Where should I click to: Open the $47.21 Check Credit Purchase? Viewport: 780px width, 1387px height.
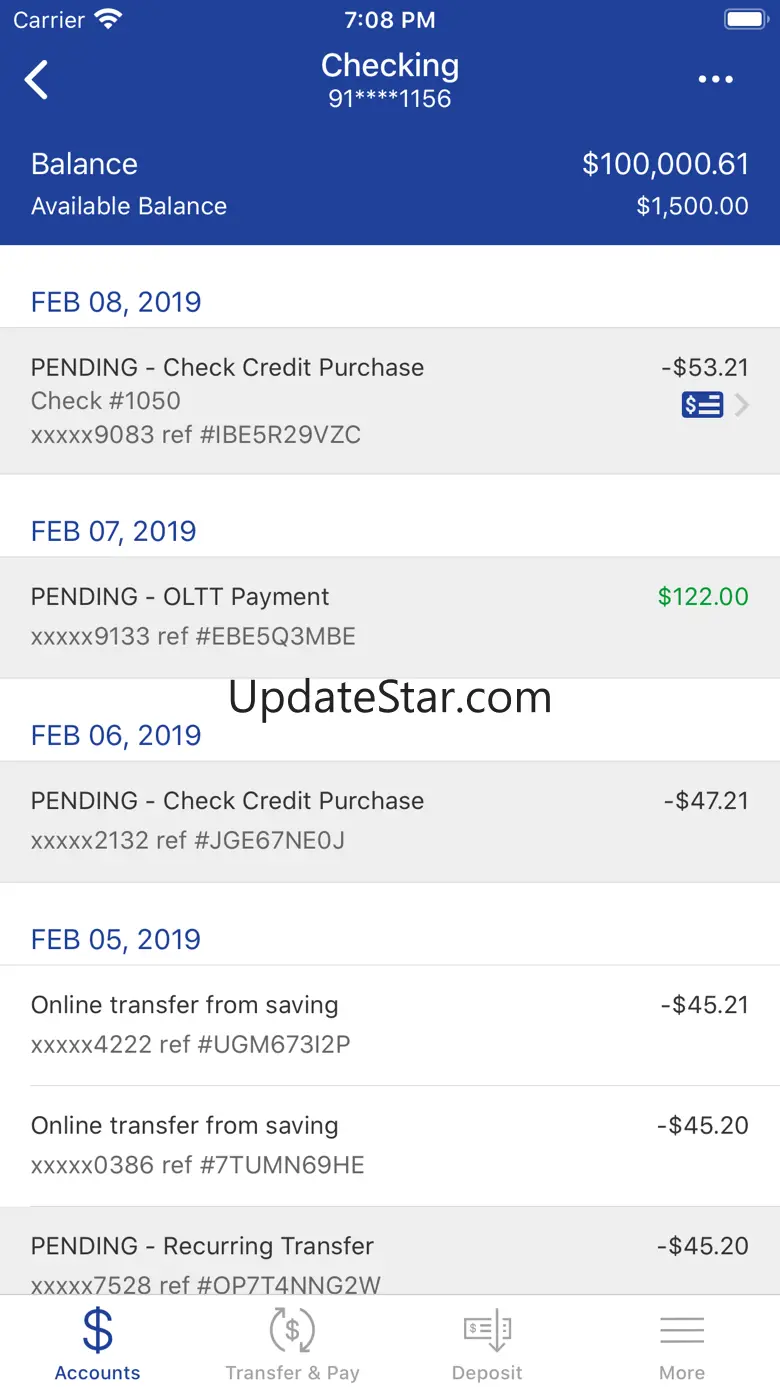click(x=390, y=820)
